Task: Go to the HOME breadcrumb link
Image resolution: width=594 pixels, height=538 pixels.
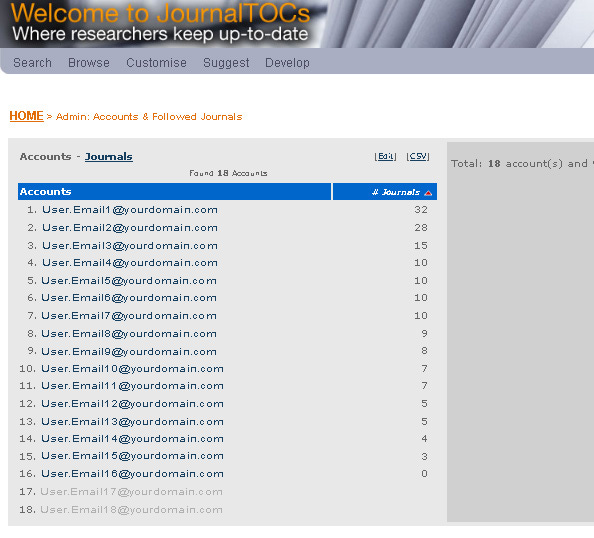Action: 27,116
